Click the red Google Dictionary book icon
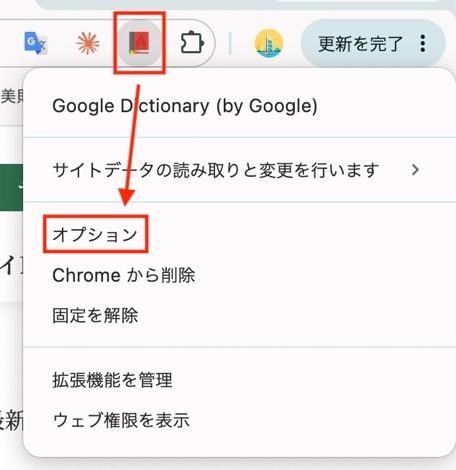456x470 pixels. coord(139,43)
